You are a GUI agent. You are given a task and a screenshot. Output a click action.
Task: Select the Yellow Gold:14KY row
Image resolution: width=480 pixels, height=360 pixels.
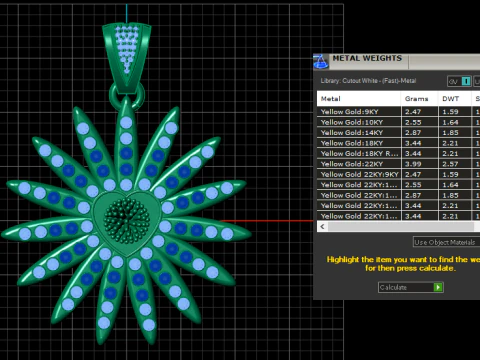point(398,133)
